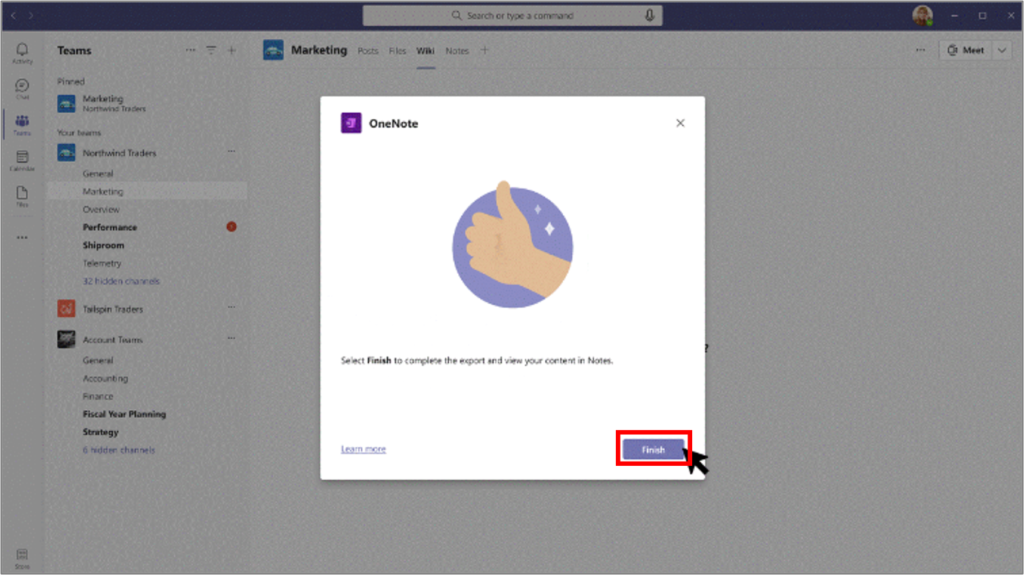This screenshot has width=1024, height=575.
Task: Click the join or create team plus
Action: coord(232,50)
